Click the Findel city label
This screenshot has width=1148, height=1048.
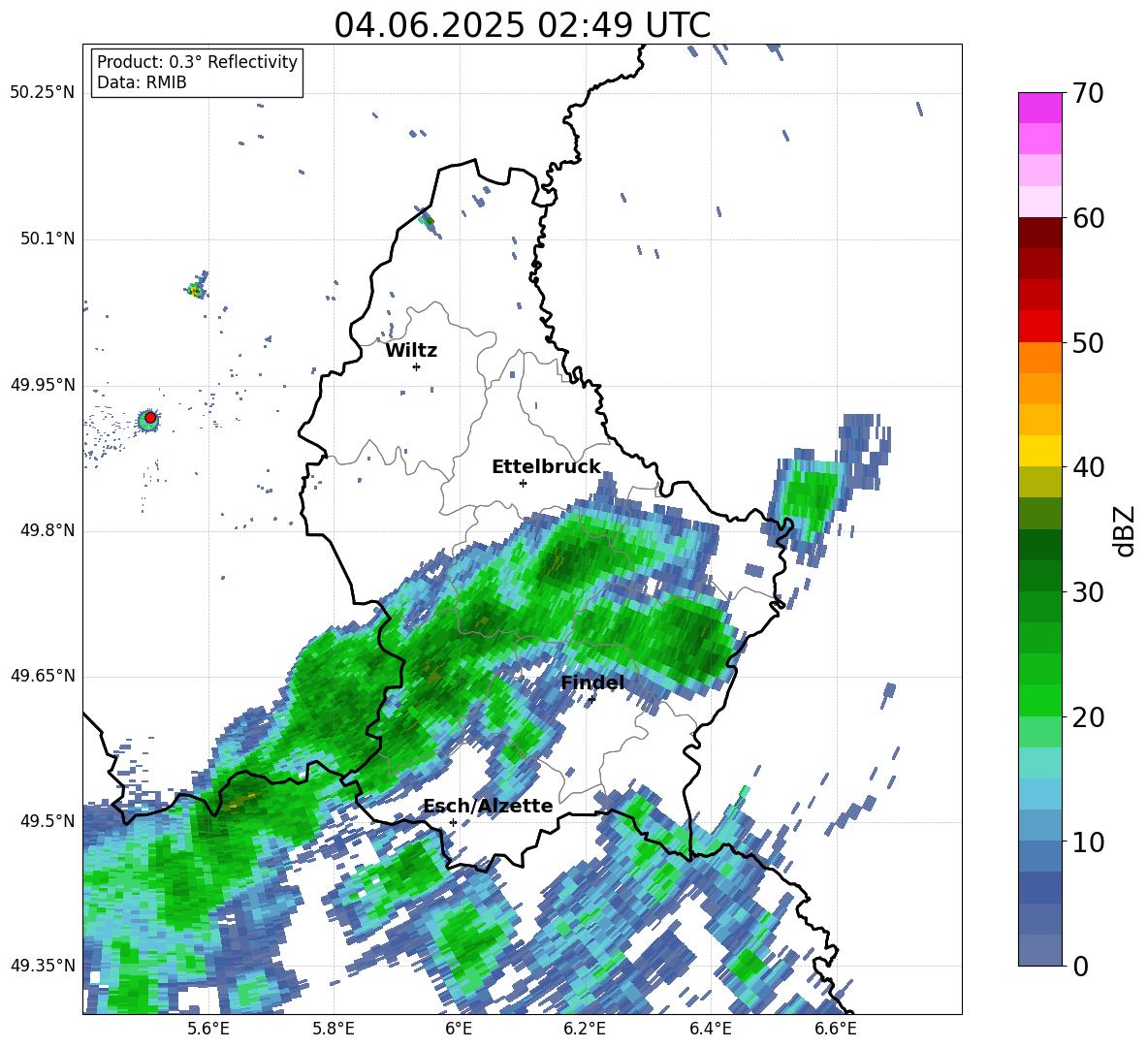(592, 683)
